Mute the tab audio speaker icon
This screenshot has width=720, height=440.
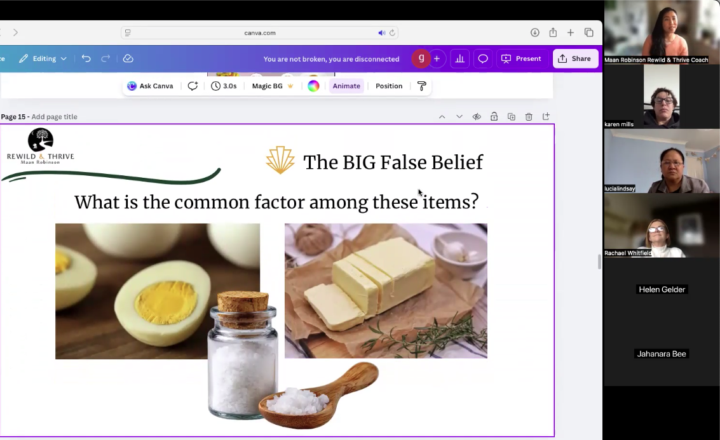381,33
